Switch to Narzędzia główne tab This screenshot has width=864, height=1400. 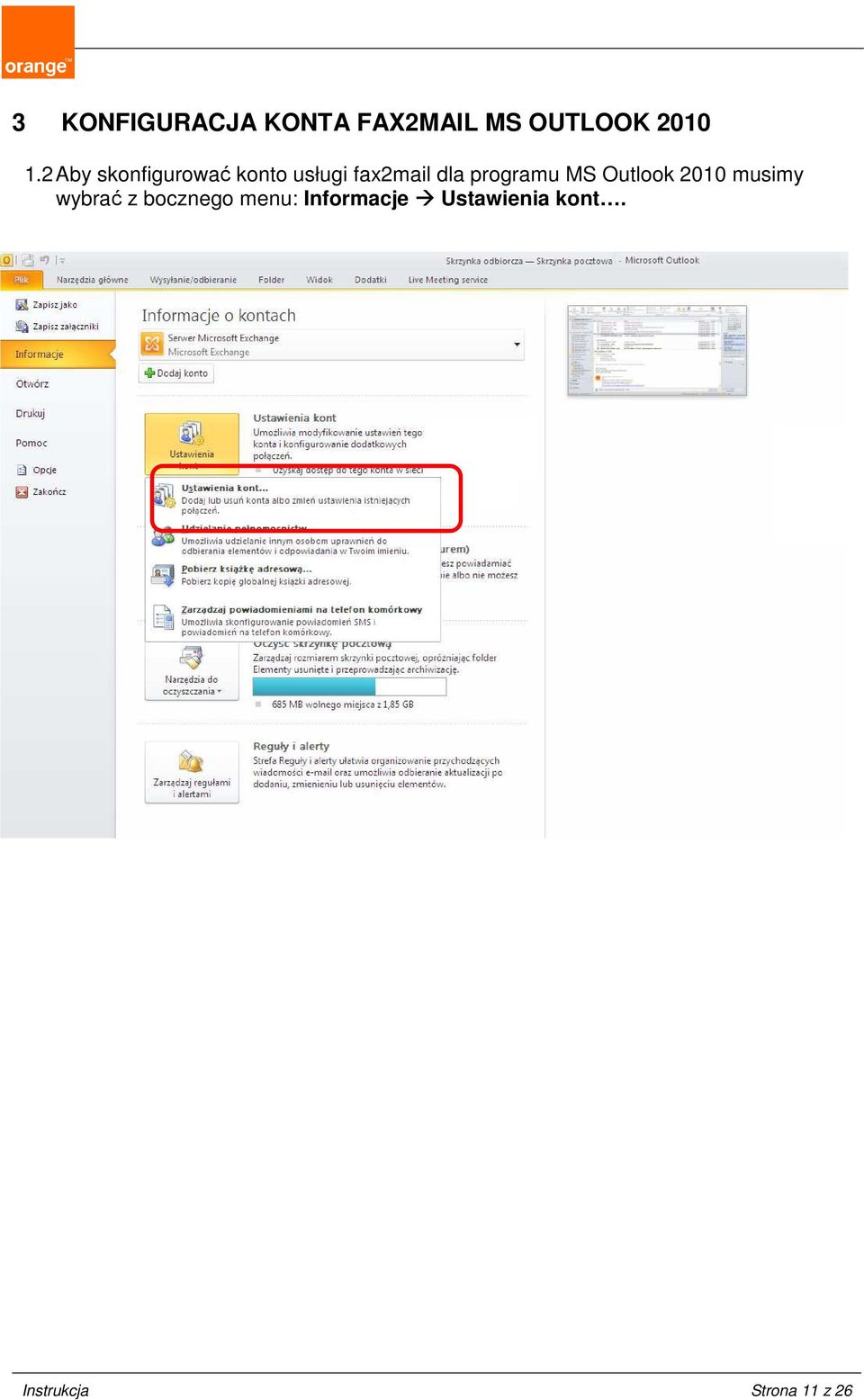coord(92,280)
